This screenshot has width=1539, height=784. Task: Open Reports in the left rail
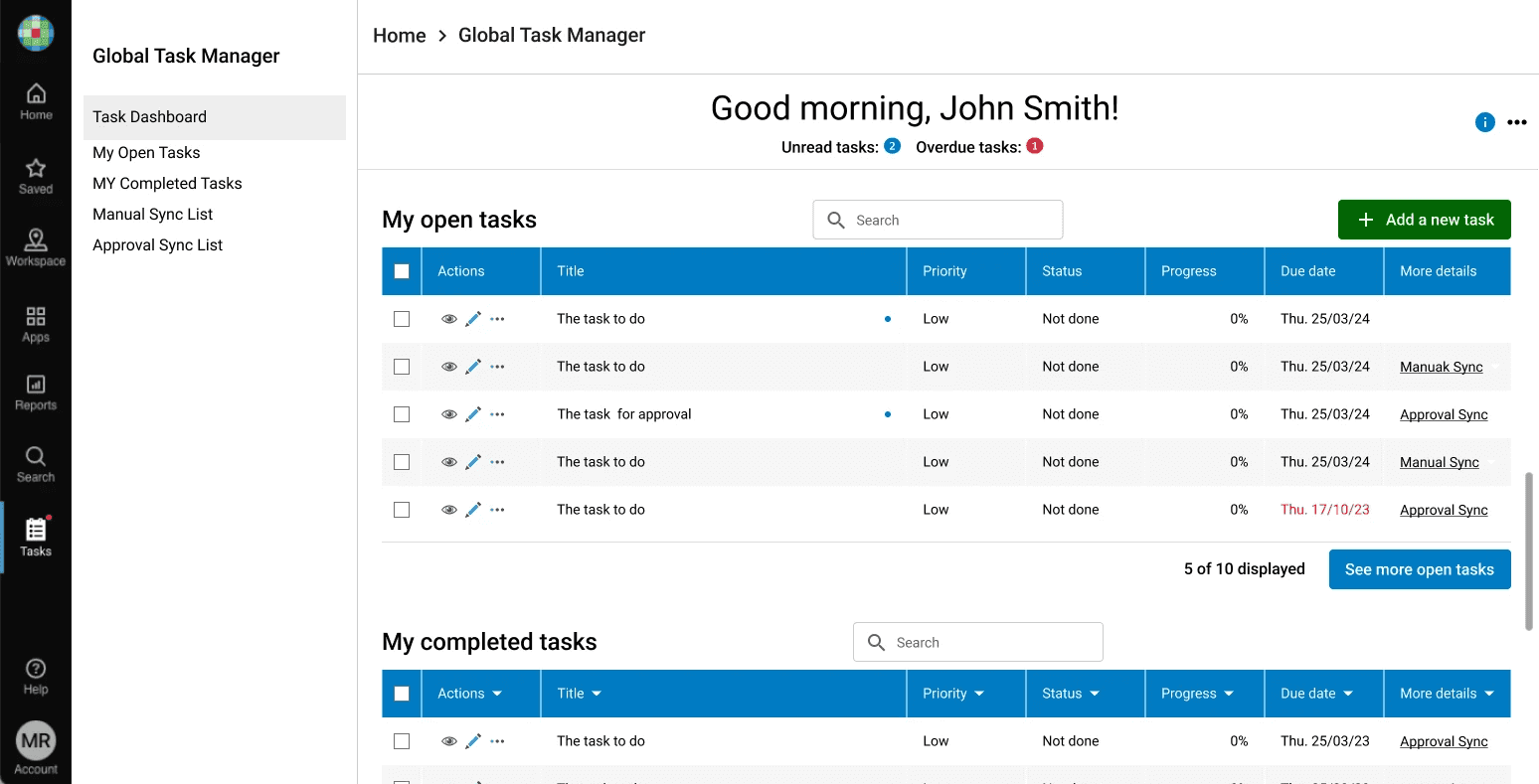tap(36, 392)
